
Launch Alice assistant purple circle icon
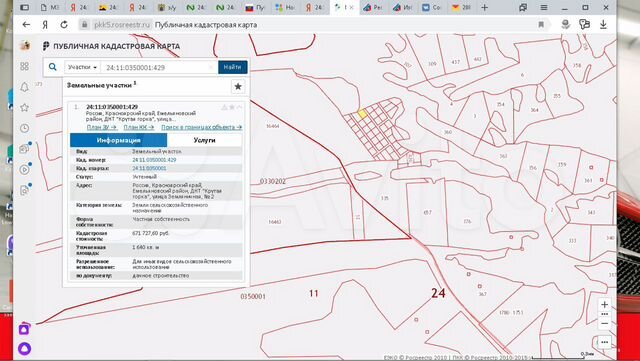pyautogui.click(x=24, y=348)
